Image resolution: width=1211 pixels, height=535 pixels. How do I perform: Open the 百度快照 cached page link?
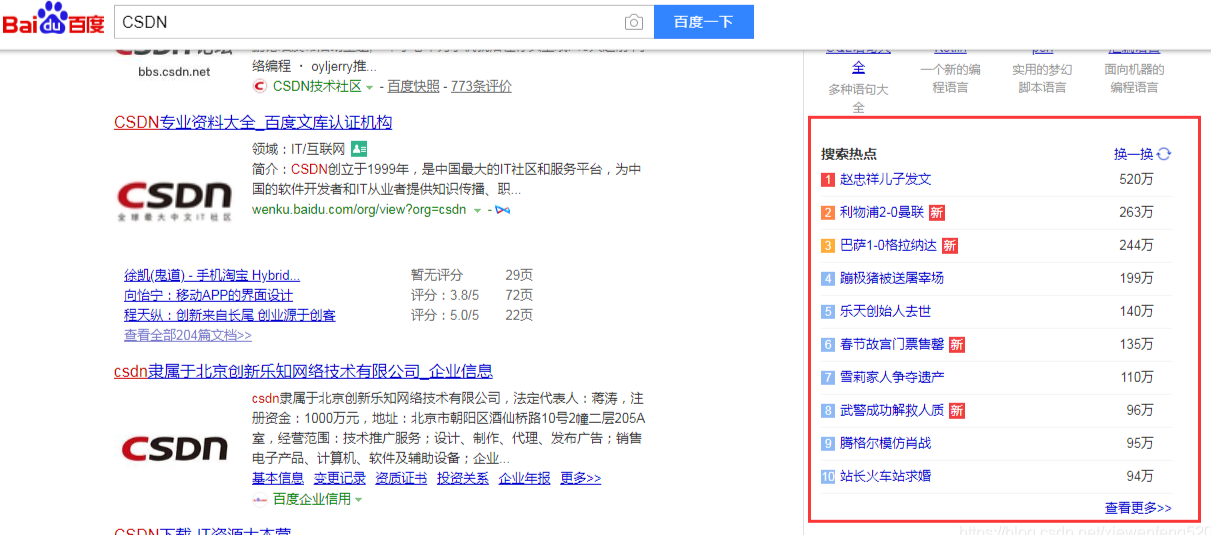point(413,87)
